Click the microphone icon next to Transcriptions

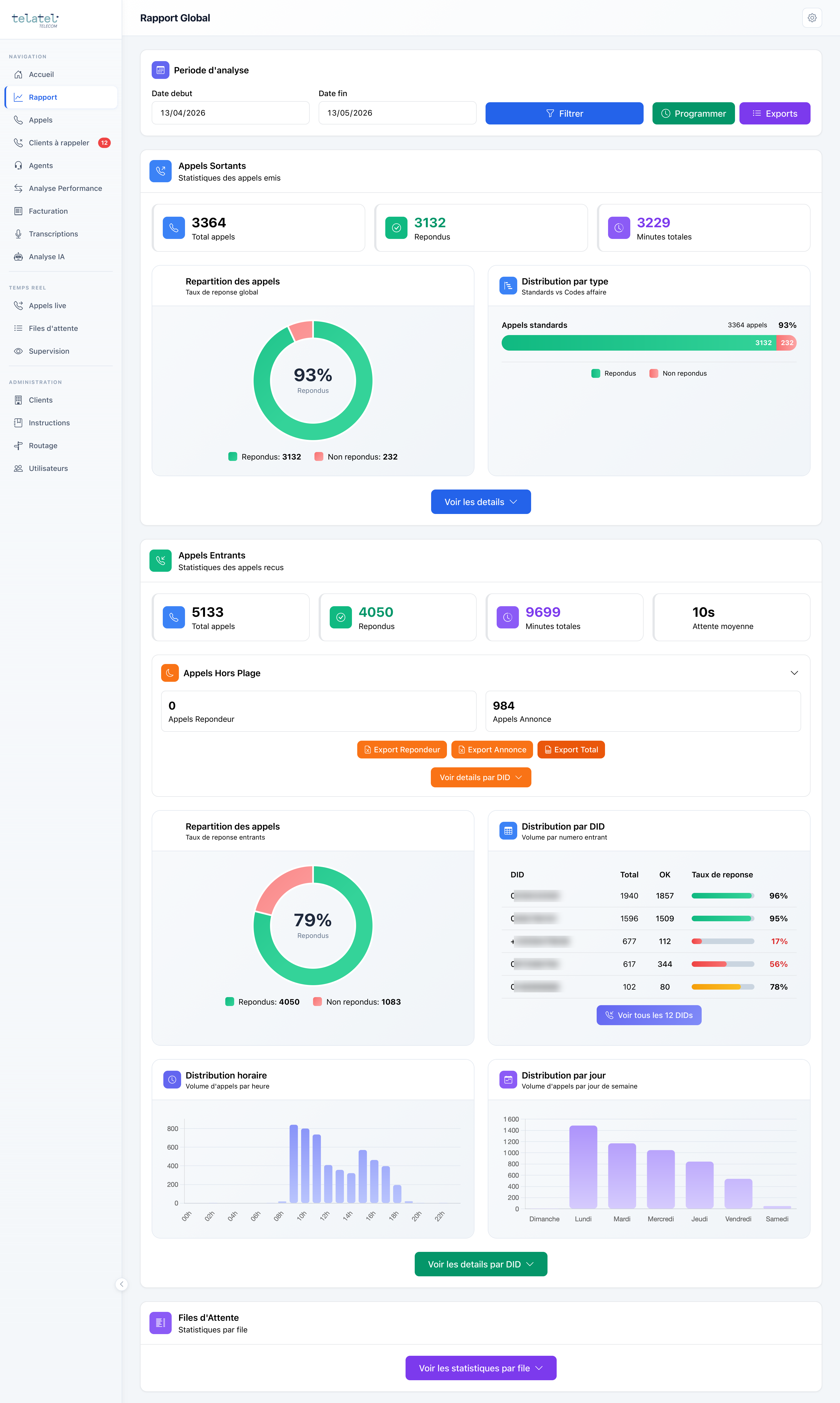tap(18, 234)
